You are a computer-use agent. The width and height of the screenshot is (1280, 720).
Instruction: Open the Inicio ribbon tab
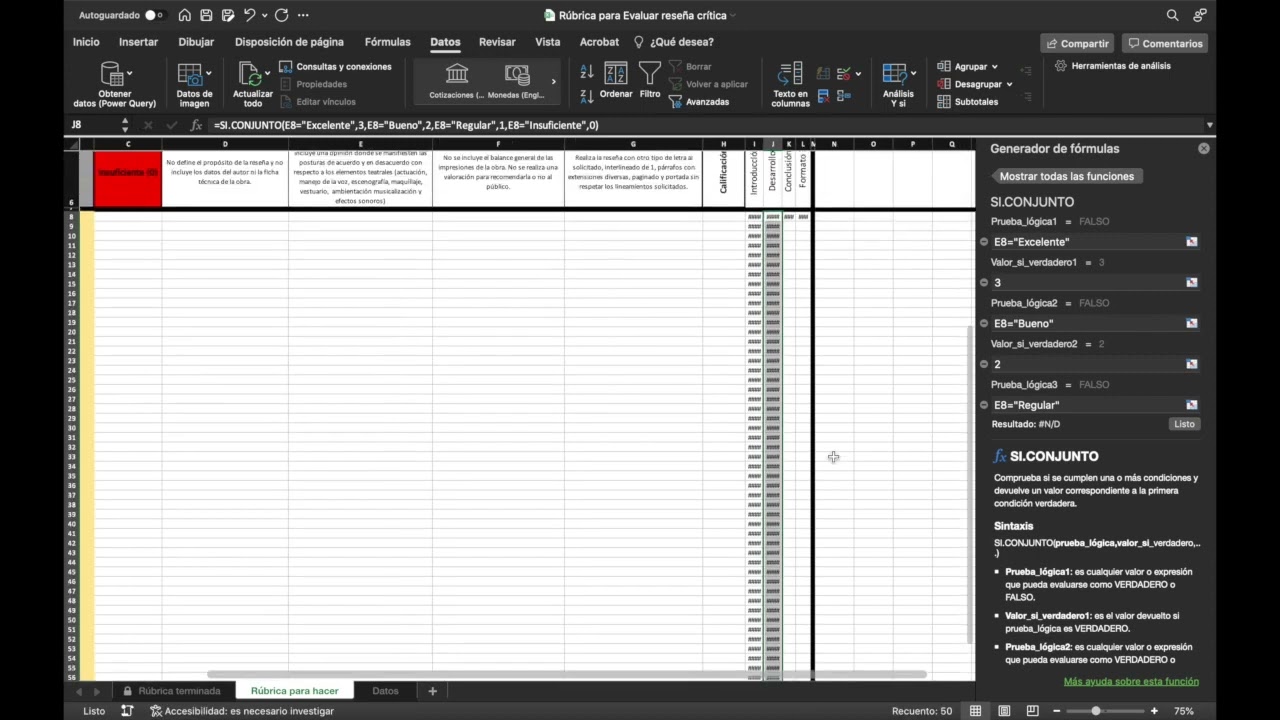(86, 42)
